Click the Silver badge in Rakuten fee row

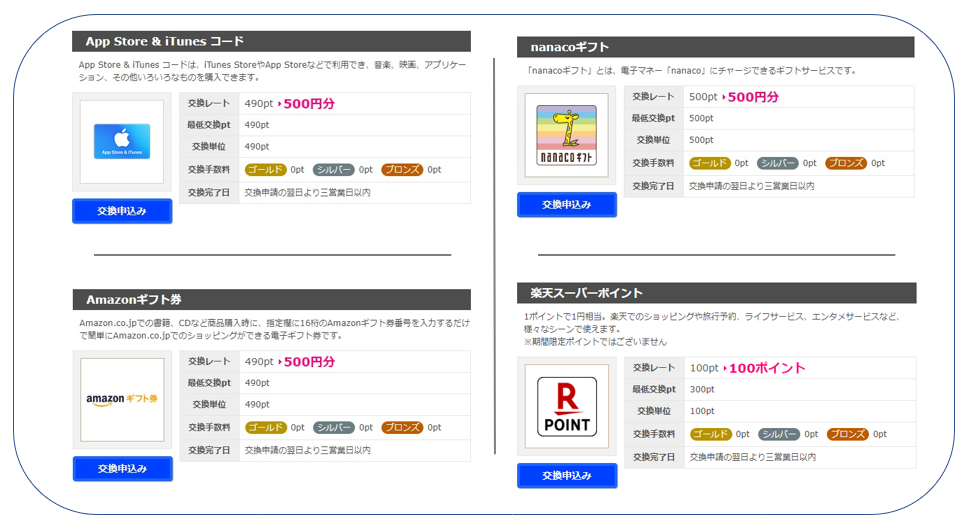tap(779, 434)
